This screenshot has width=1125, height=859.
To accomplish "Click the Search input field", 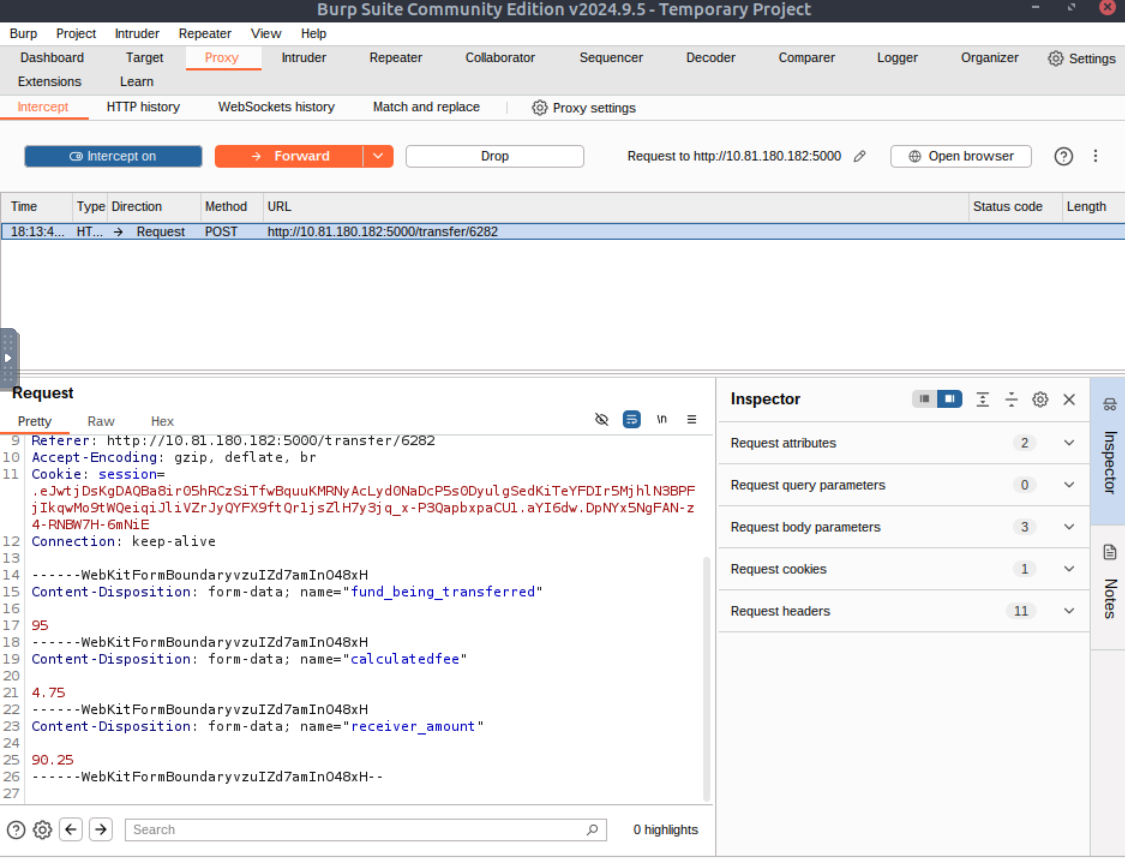I will (x=355, y=829).
